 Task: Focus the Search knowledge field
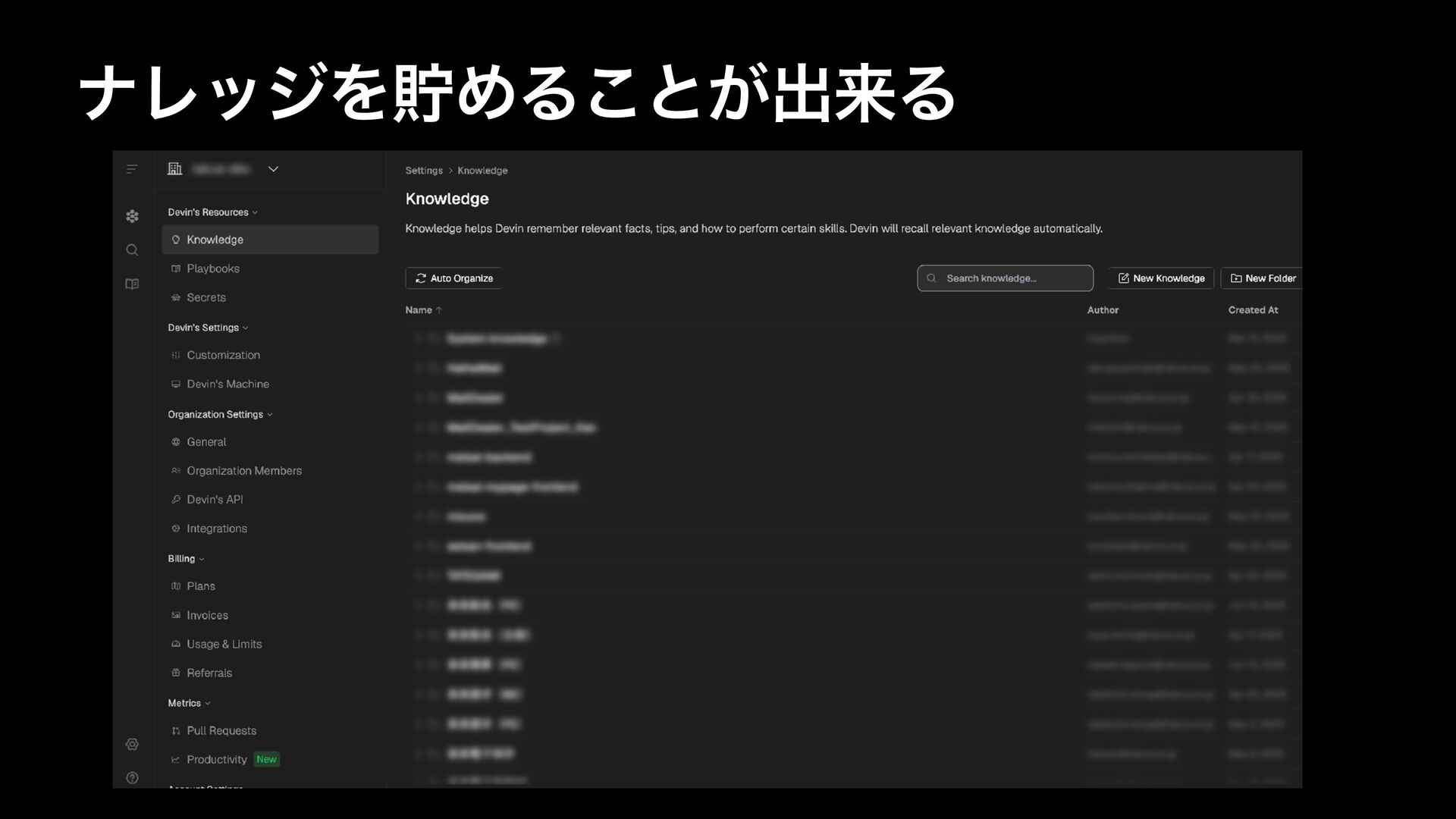[1005, 278]
